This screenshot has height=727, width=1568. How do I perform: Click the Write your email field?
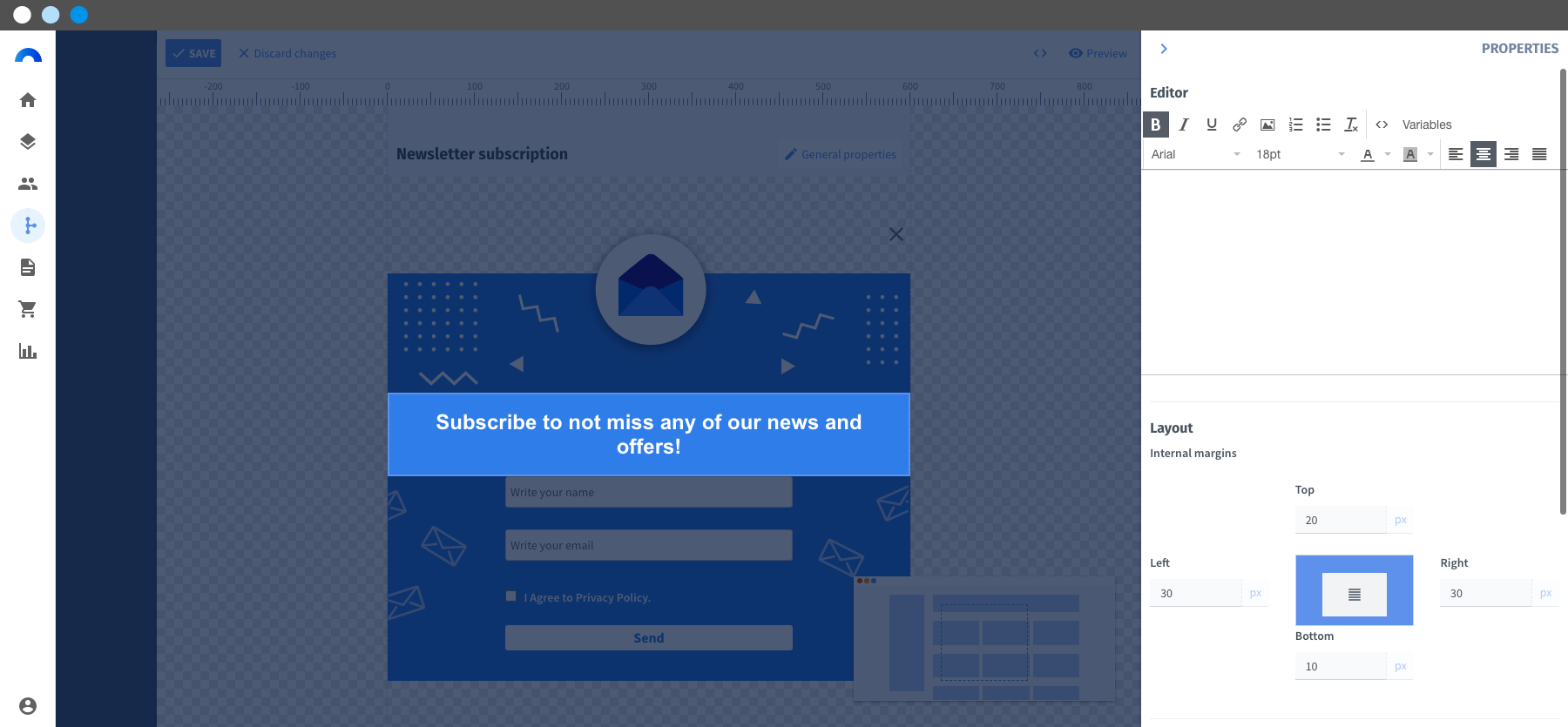point(649,545)
